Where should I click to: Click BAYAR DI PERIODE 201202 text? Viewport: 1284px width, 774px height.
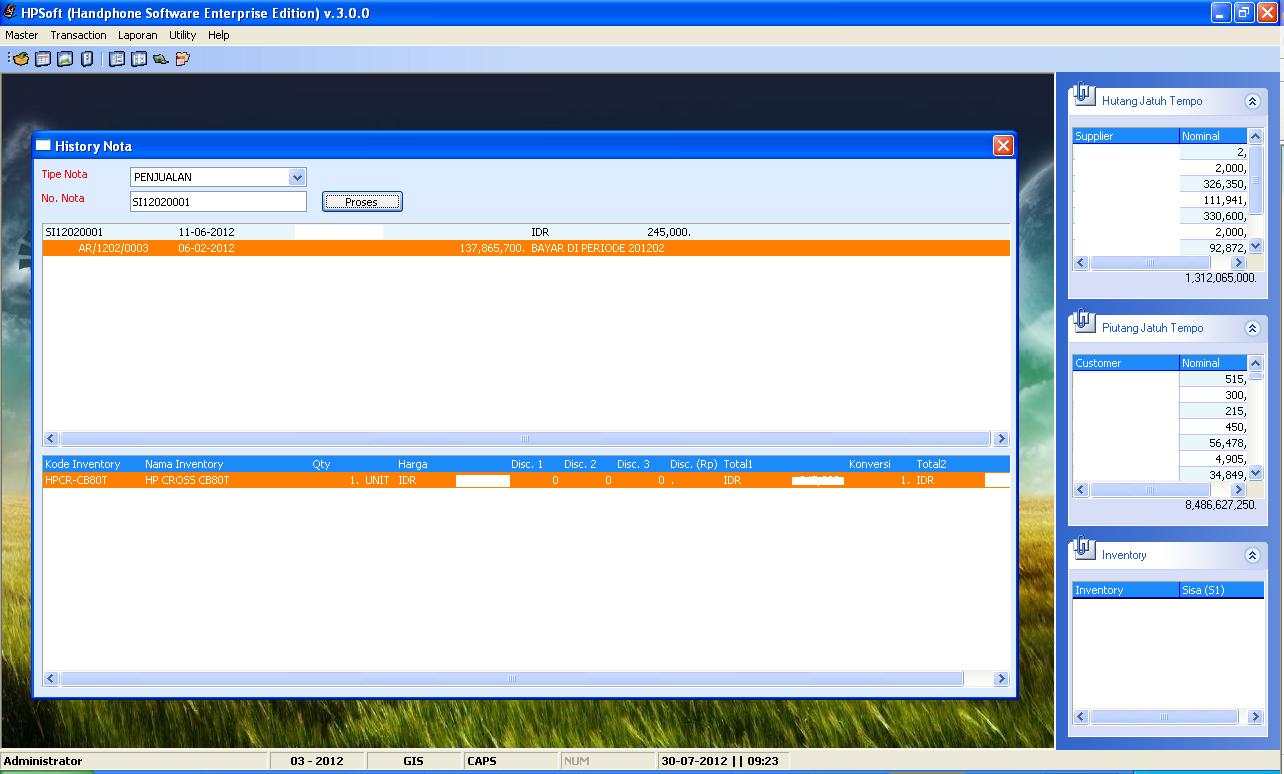(598, 248)
